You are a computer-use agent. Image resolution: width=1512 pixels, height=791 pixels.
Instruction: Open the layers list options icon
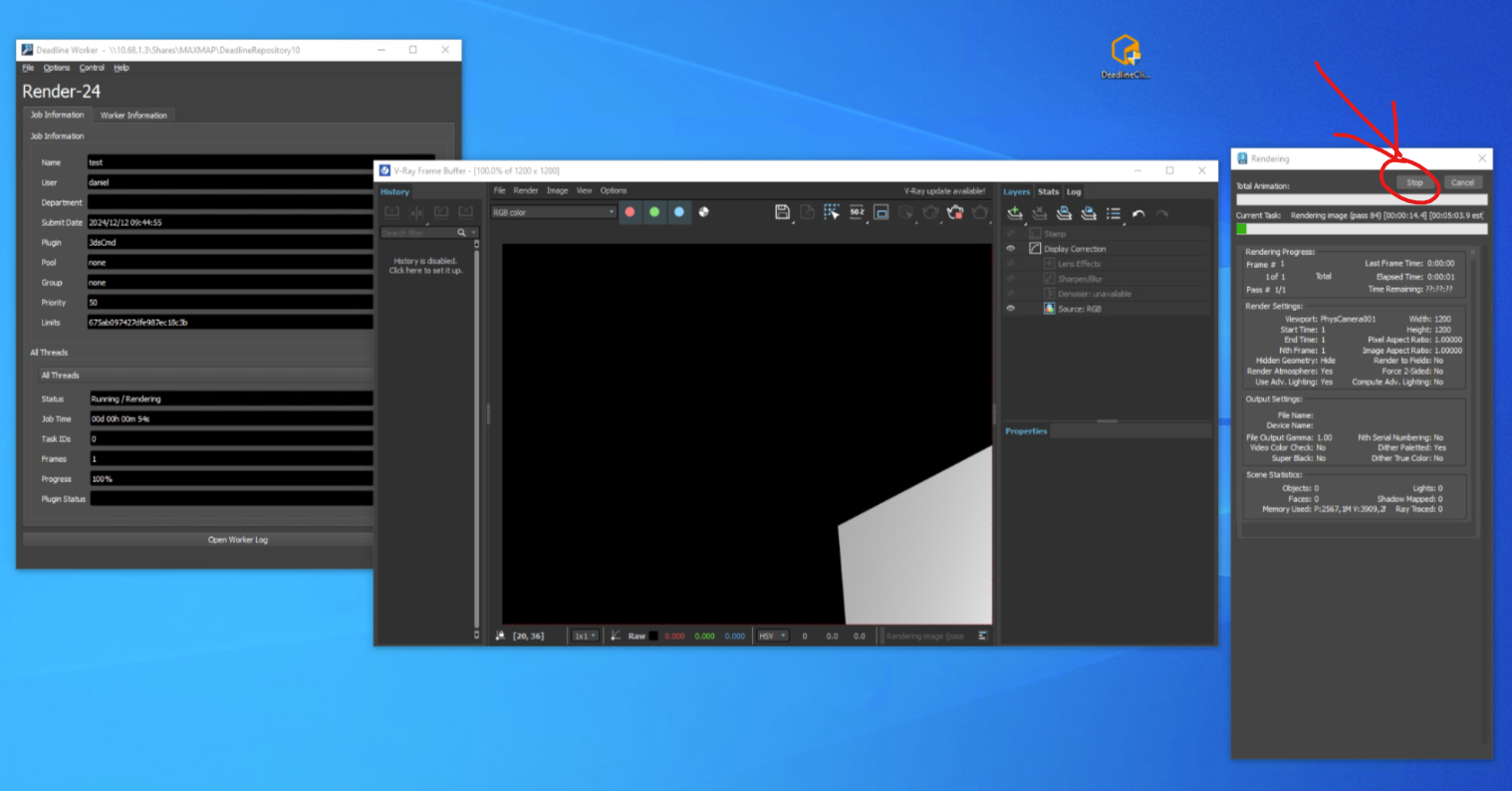(1114, 213)
